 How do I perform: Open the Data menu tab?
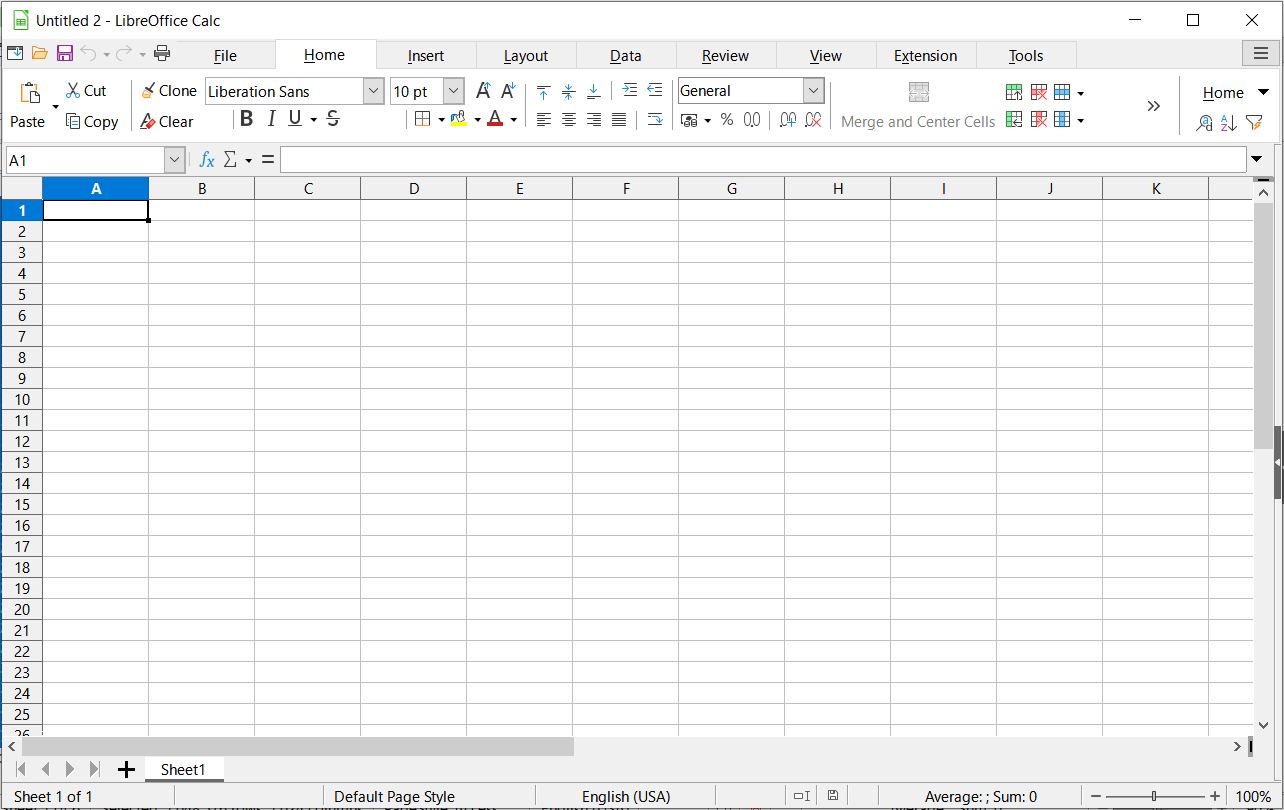click(626, 55)
